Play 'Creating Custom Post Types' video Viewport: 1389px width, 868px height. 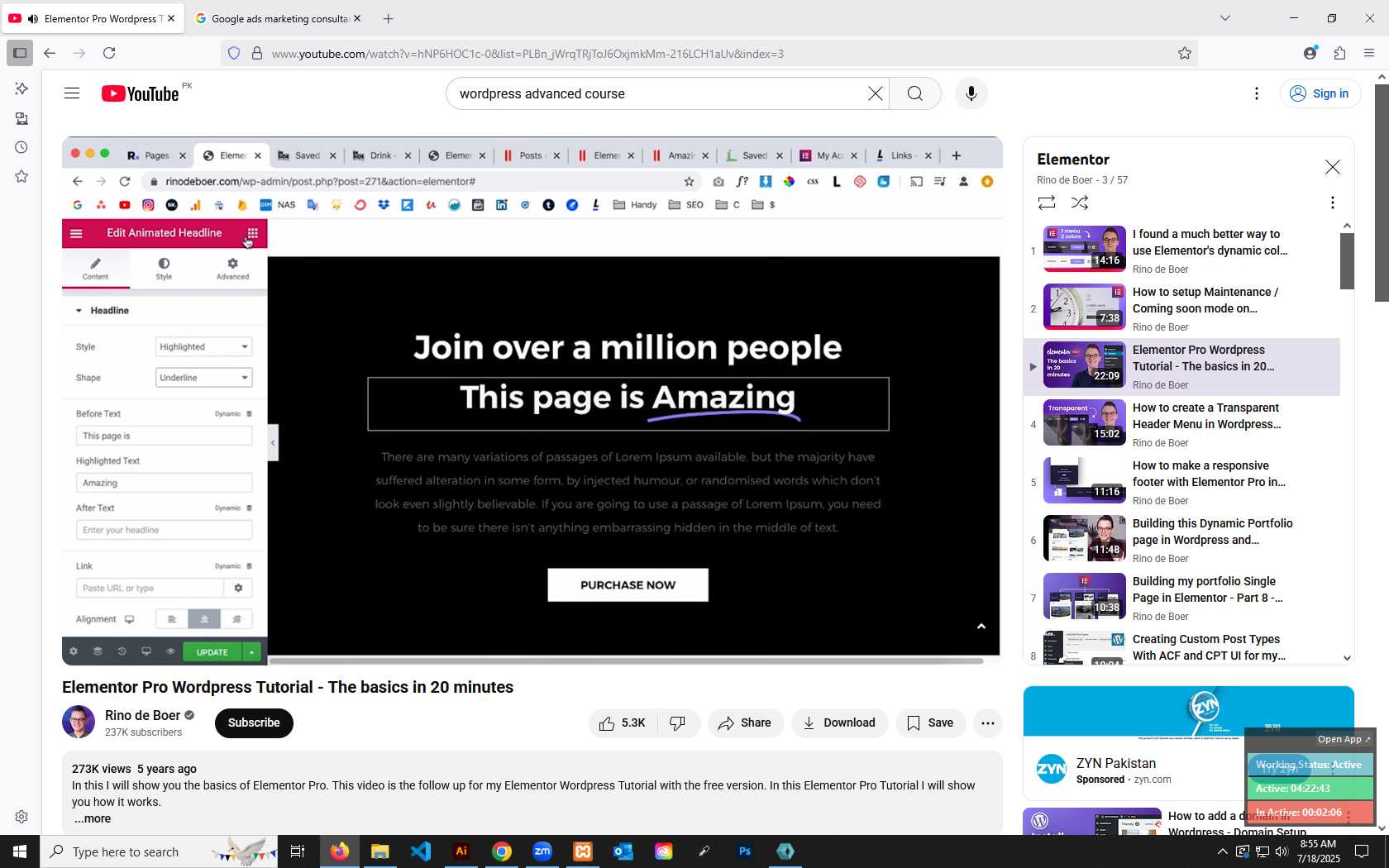tap(1182, 647)
